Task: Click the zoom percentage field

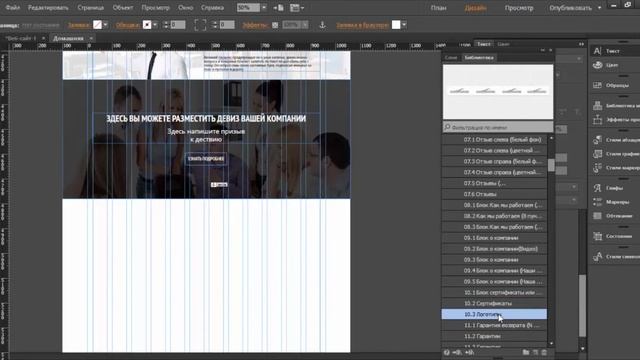Action: coord(248,8)
